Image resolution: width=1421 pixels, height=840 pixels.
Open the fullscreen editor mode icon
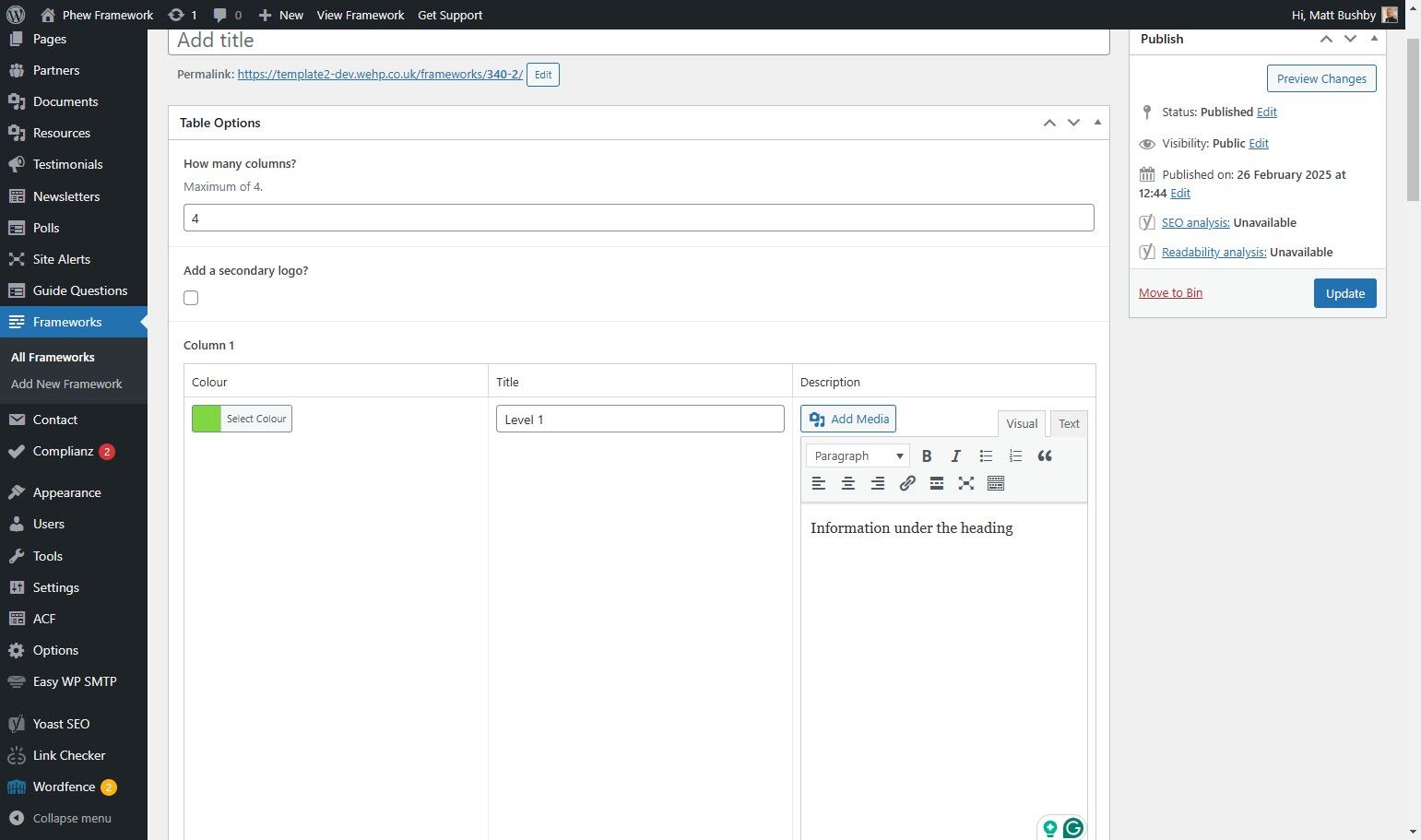tap(966, 483)
